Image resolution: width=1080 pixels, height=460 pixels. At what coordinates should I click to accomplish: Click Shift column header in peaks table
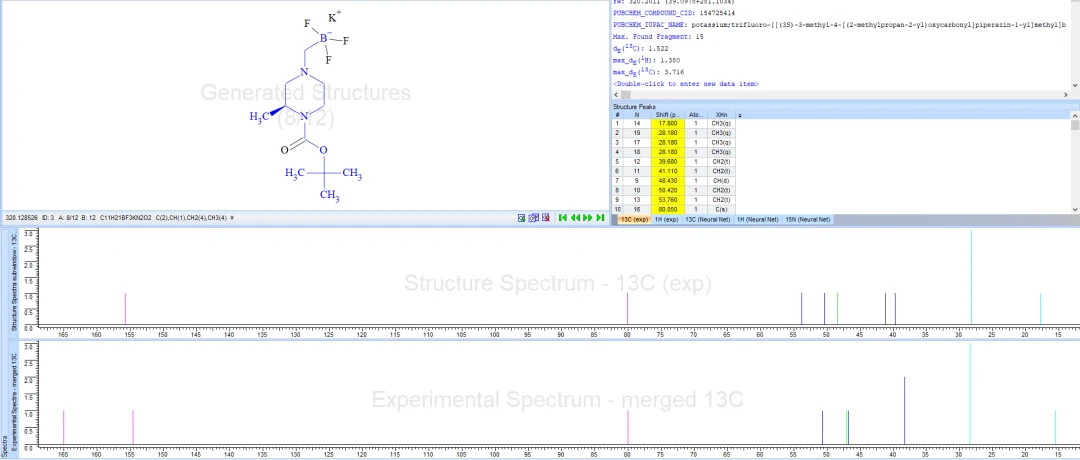tap(668, 115)
